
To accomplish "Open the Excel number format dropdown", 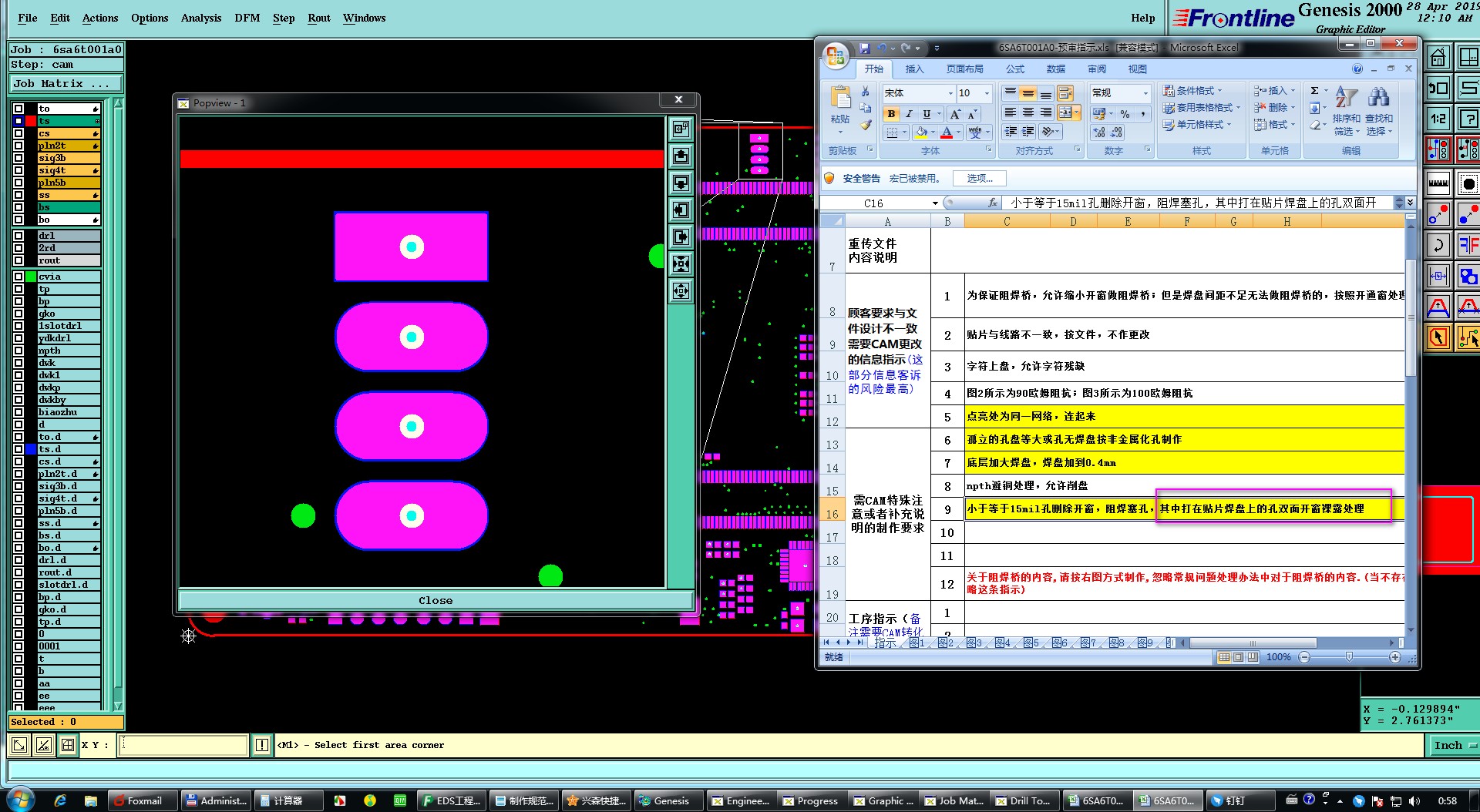I will [1145, 93].
